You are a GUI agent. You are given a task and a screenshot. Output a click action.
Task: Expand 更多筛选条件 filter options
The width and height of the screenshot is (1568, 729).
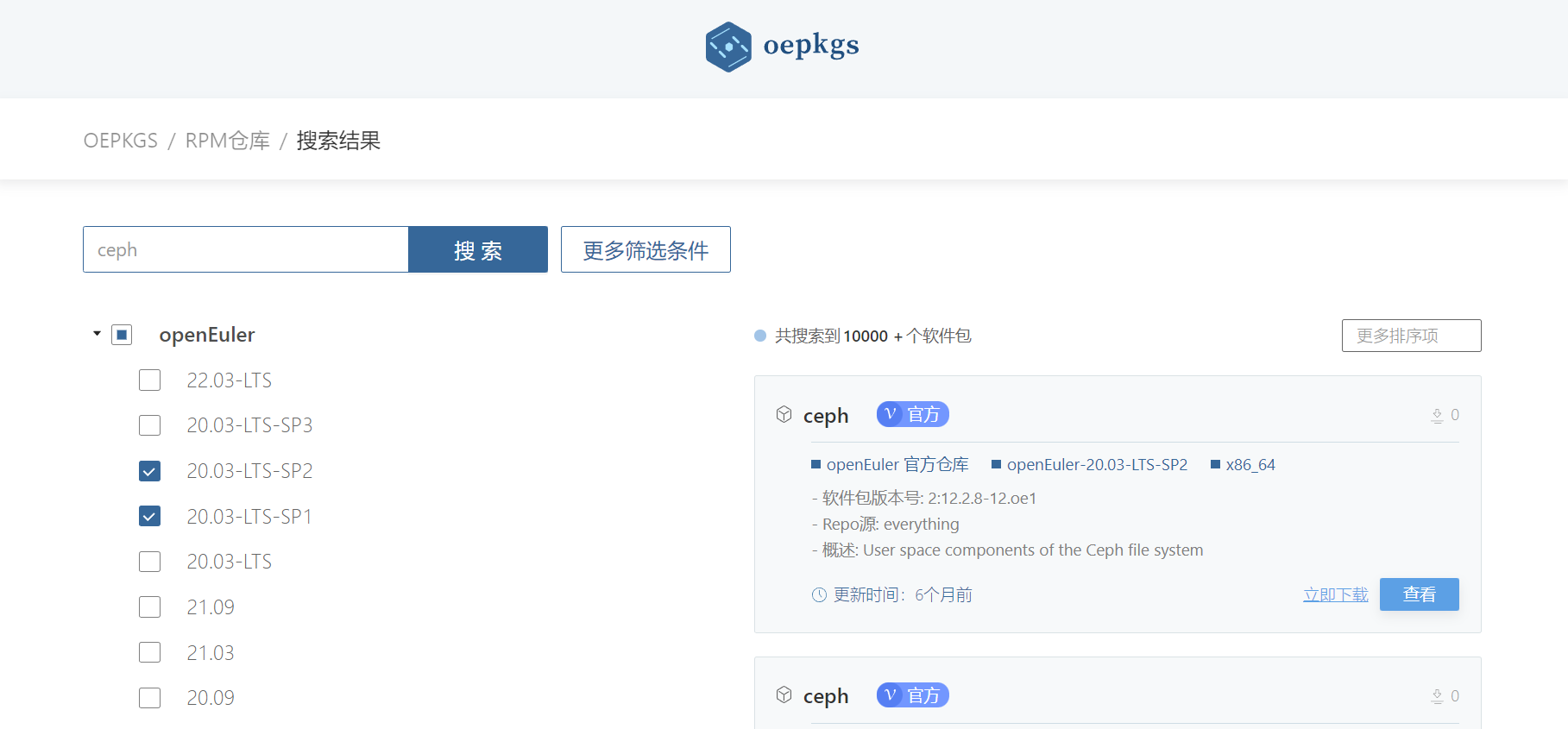point(645,250)
